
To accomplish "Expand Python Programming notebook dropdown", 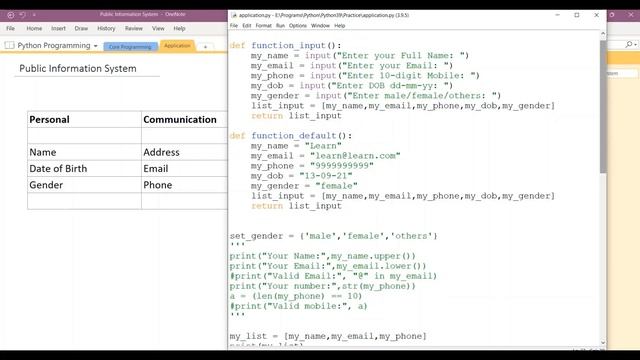I will 96,46.
